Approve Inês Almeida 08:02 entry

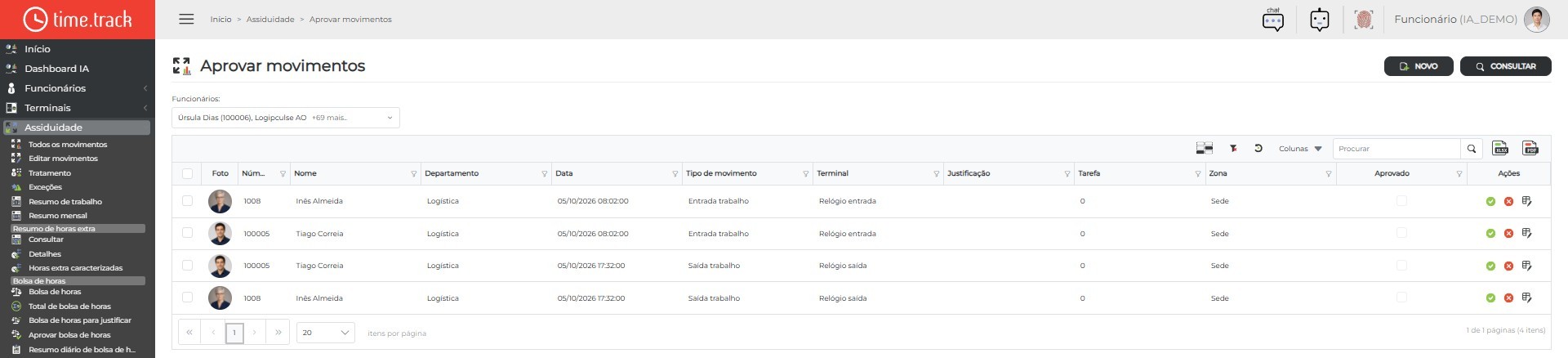(1490, 201)
